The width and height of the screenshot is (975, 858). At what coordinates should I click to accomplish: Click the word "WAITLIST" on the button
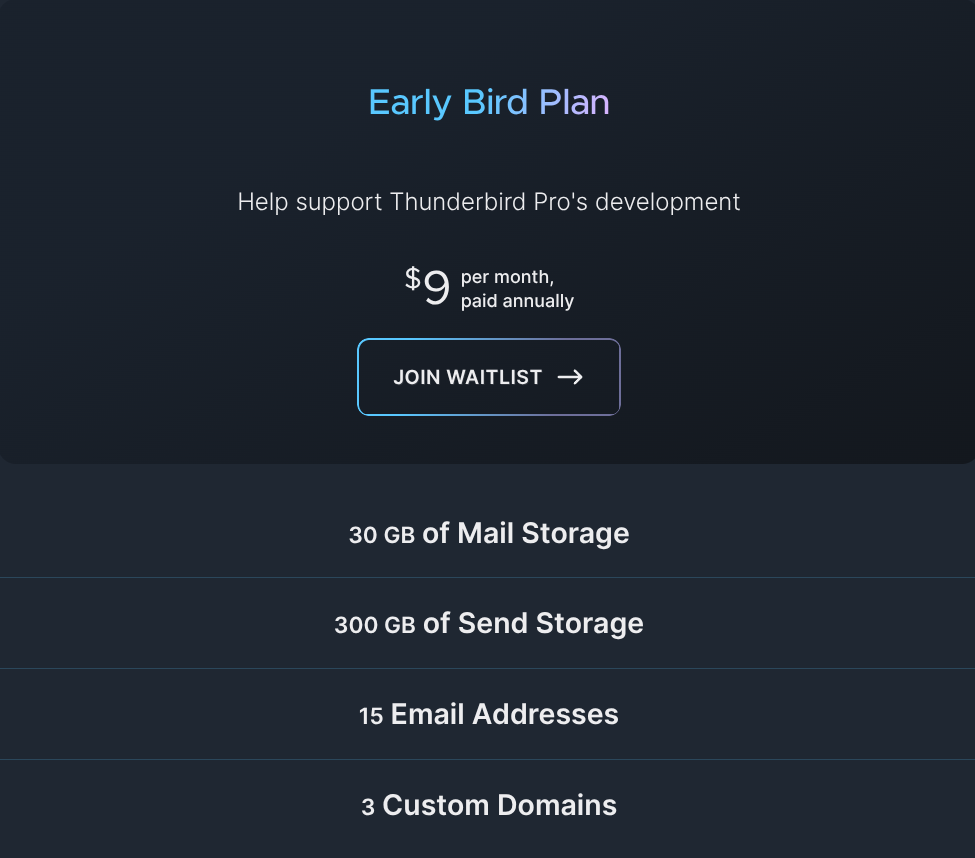click(x=494, y=377)
